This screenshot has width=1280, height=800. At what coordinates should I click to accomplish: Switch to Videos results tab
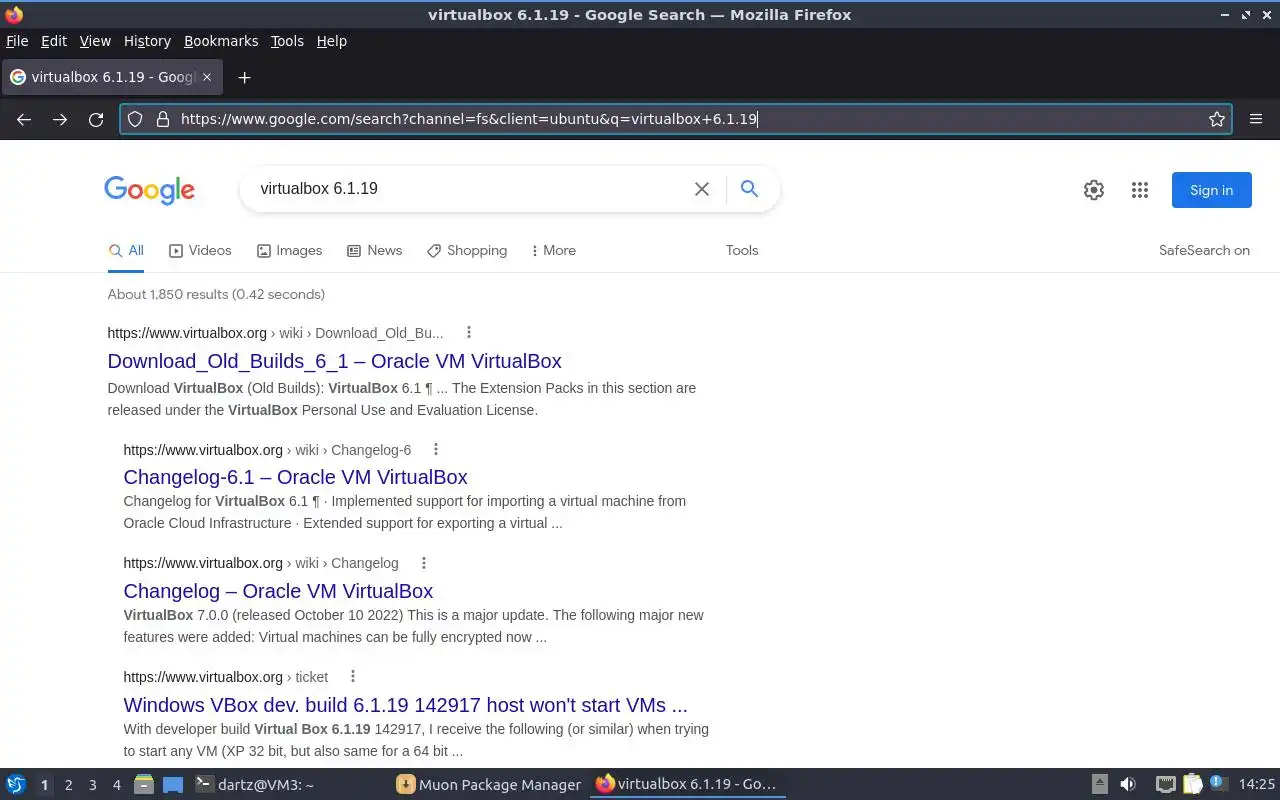coord(200,251)
